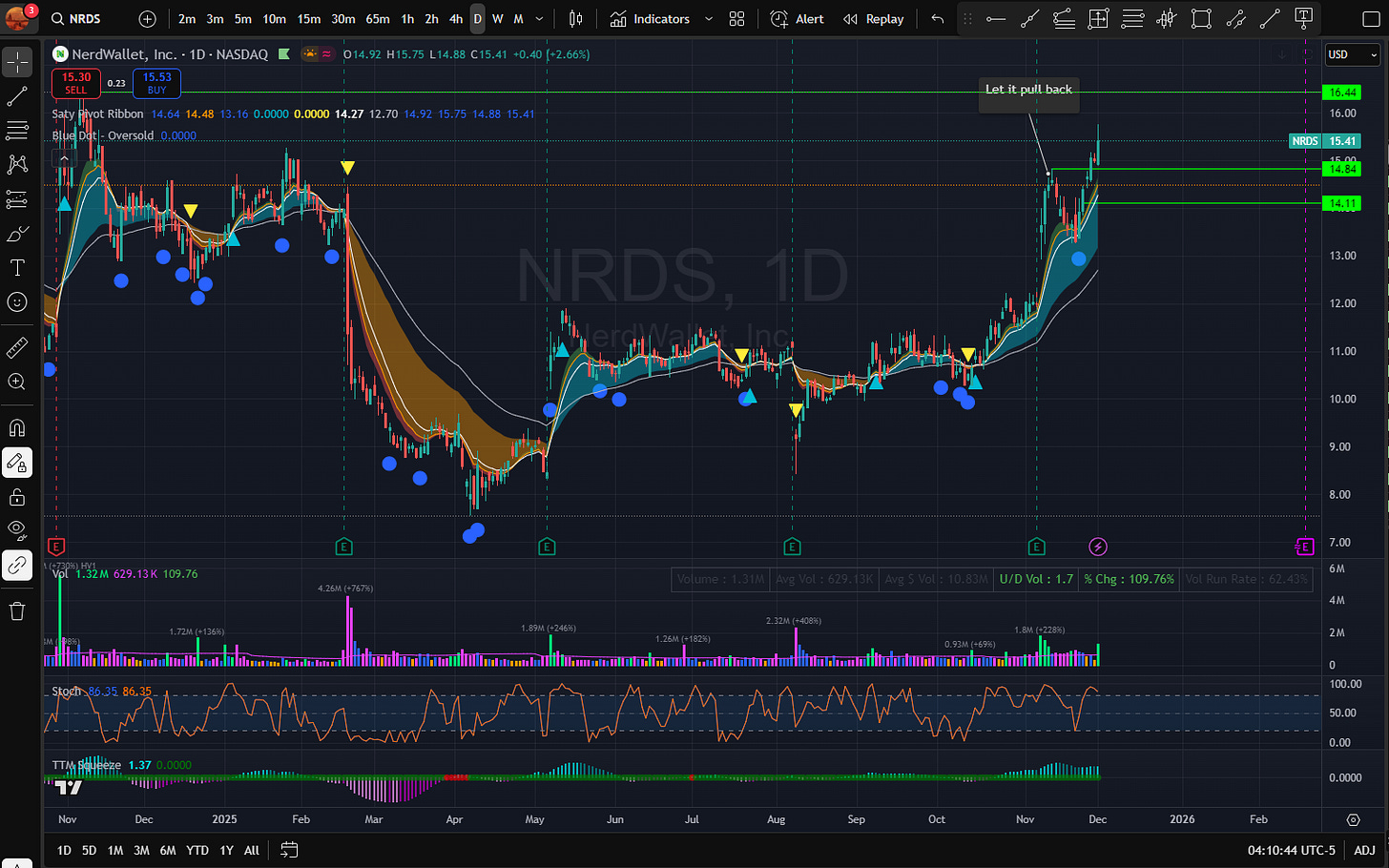1389x868 pixels.
Task: Open the Fibonacci and Gann tools in sidebar
Action: coord(17,131)
